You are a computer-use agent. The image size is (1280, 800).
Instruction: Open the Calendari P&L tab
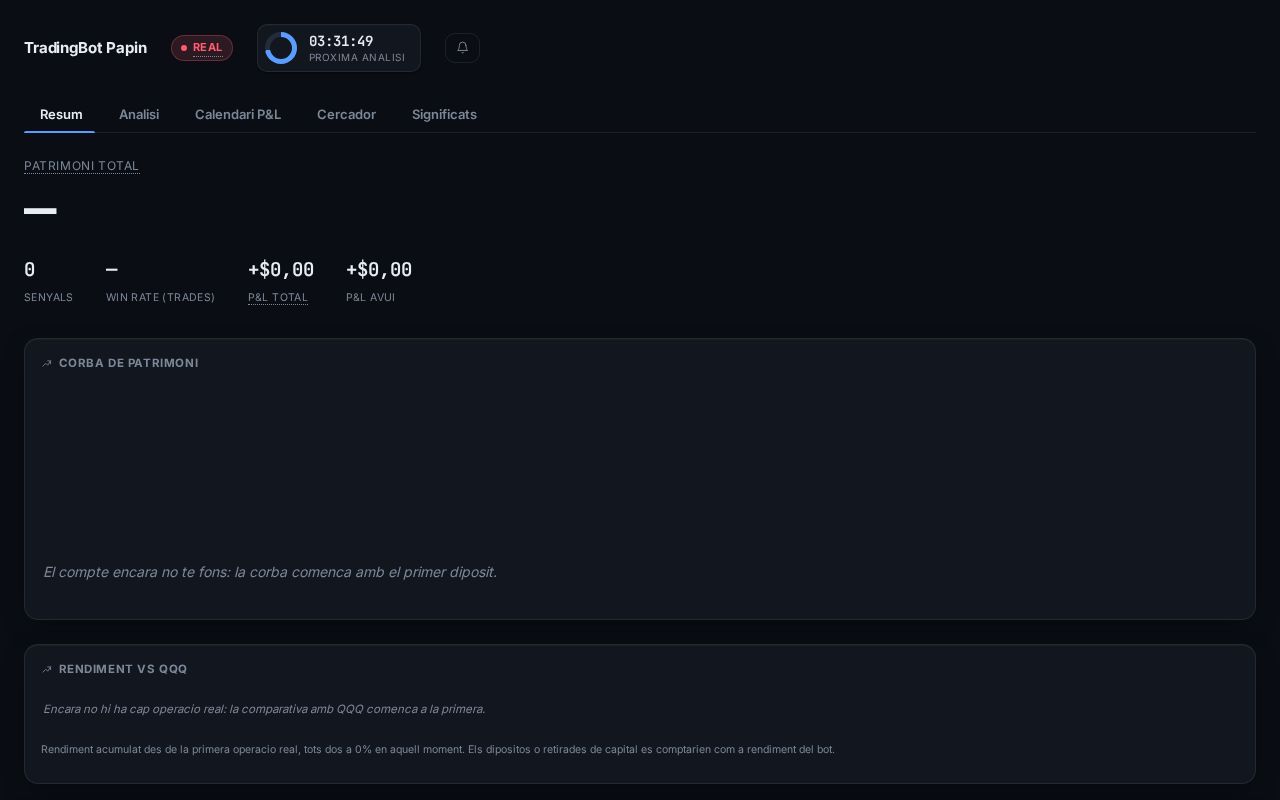click(x=238, y=114)
